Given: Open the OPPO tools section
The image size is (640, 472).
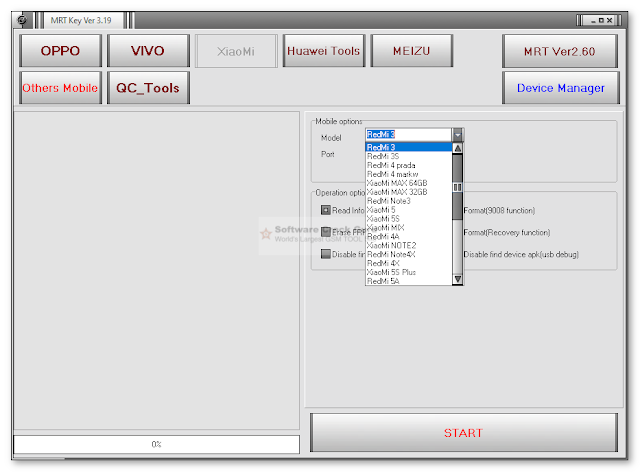Looking at the screenshot, I should (60, 51).
